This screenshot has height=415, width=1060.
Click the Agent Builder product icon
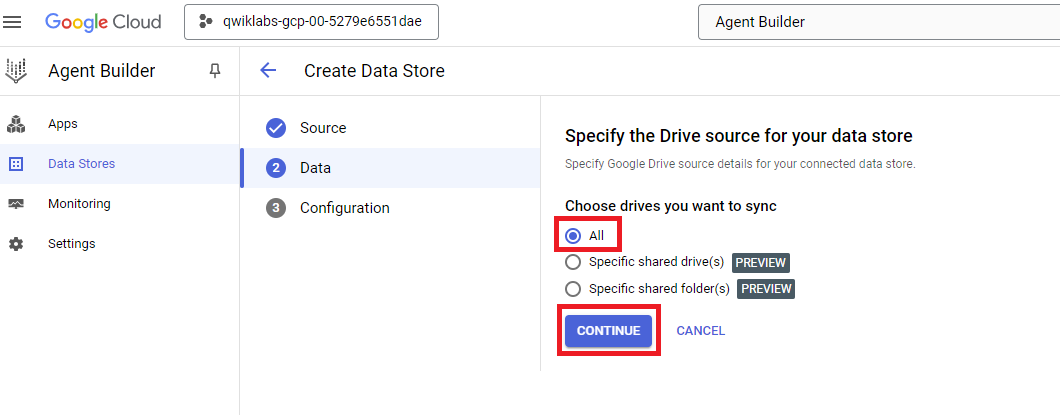click(16, 71)
